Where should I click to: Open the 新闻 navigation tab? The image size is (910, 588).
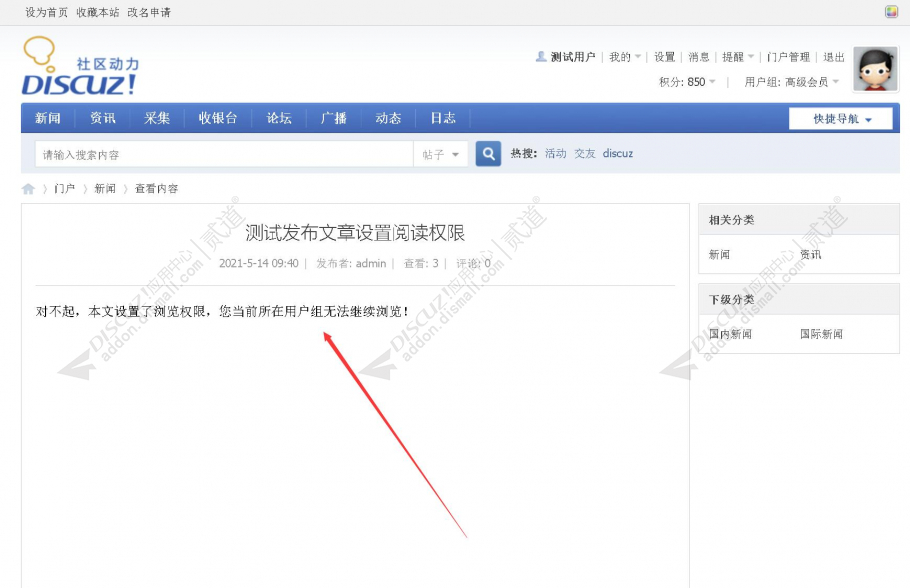48,118
